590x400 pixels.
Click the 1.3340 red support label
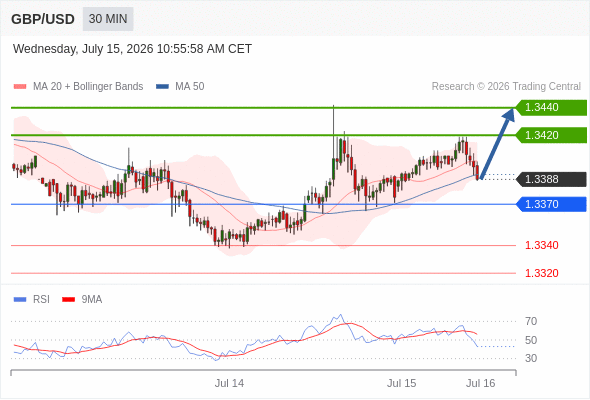541,245
